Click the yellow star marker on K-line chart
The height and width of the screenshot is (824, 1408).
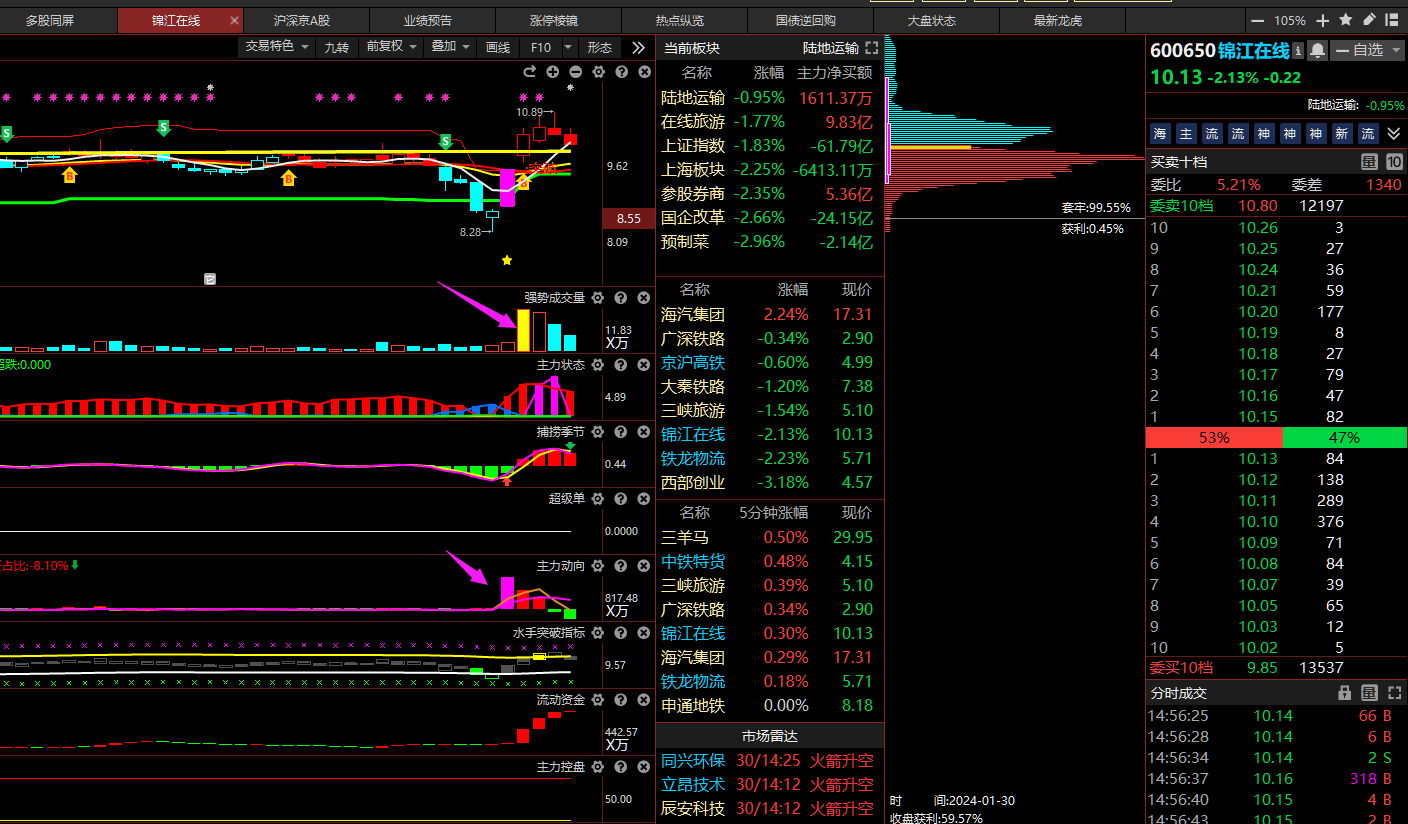click(507, 260)
